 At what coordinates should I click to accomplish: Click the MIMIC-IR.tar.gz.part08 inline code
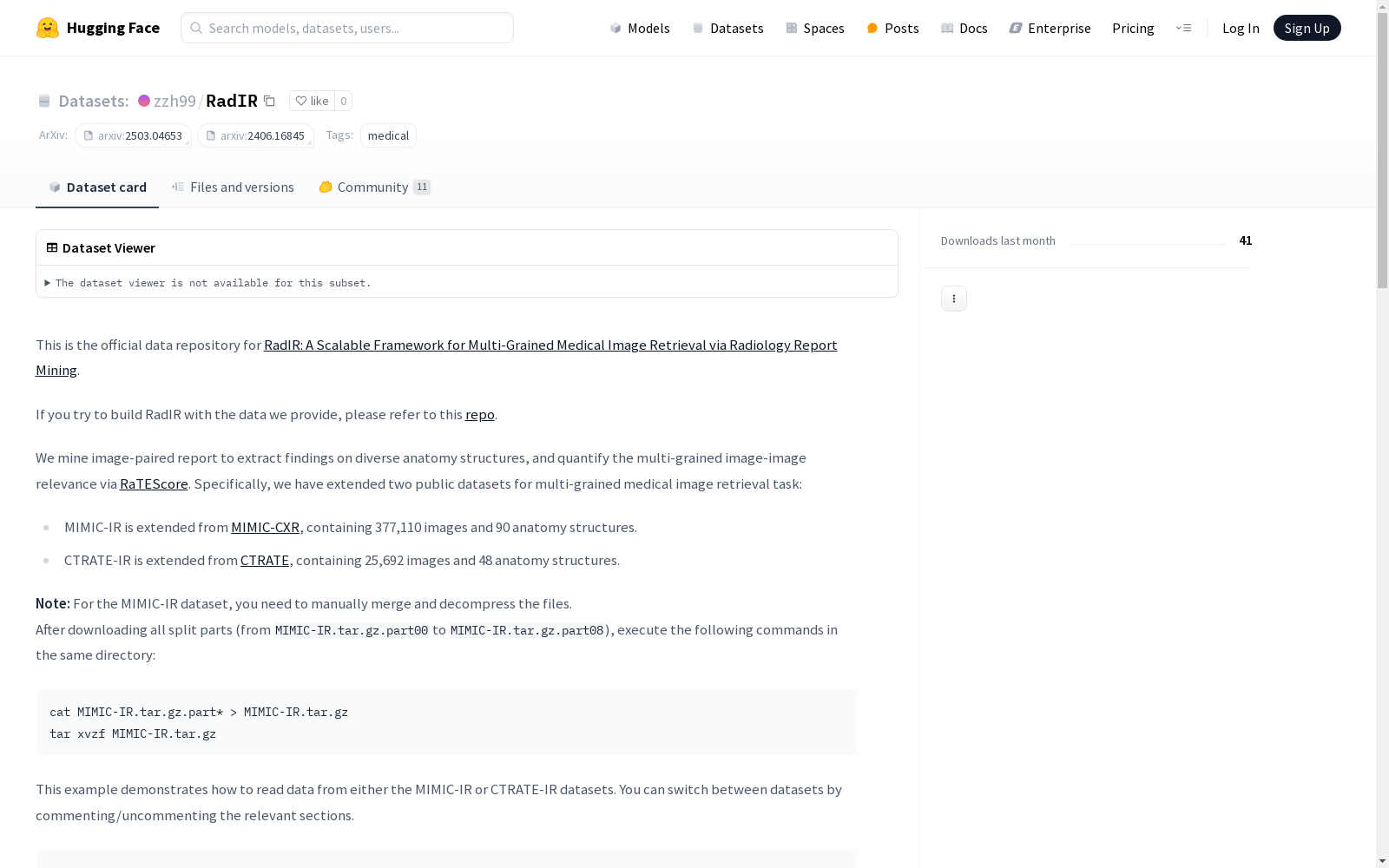pyautogui.click(x=527, y=630)
